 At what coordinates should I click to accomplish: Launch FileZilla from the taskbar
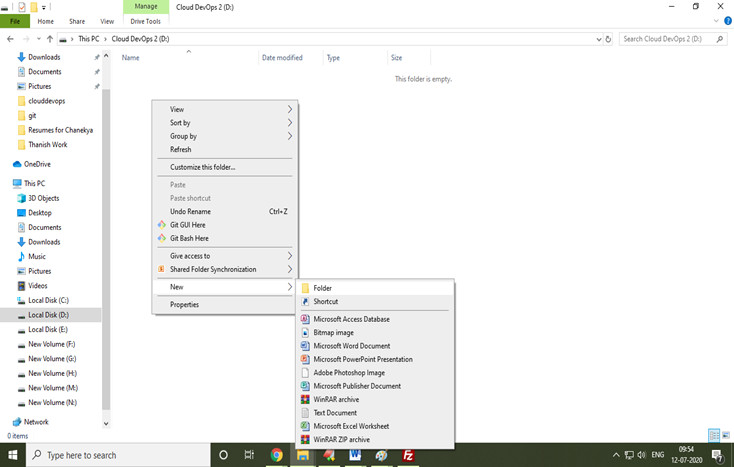(x=408, y=455)
